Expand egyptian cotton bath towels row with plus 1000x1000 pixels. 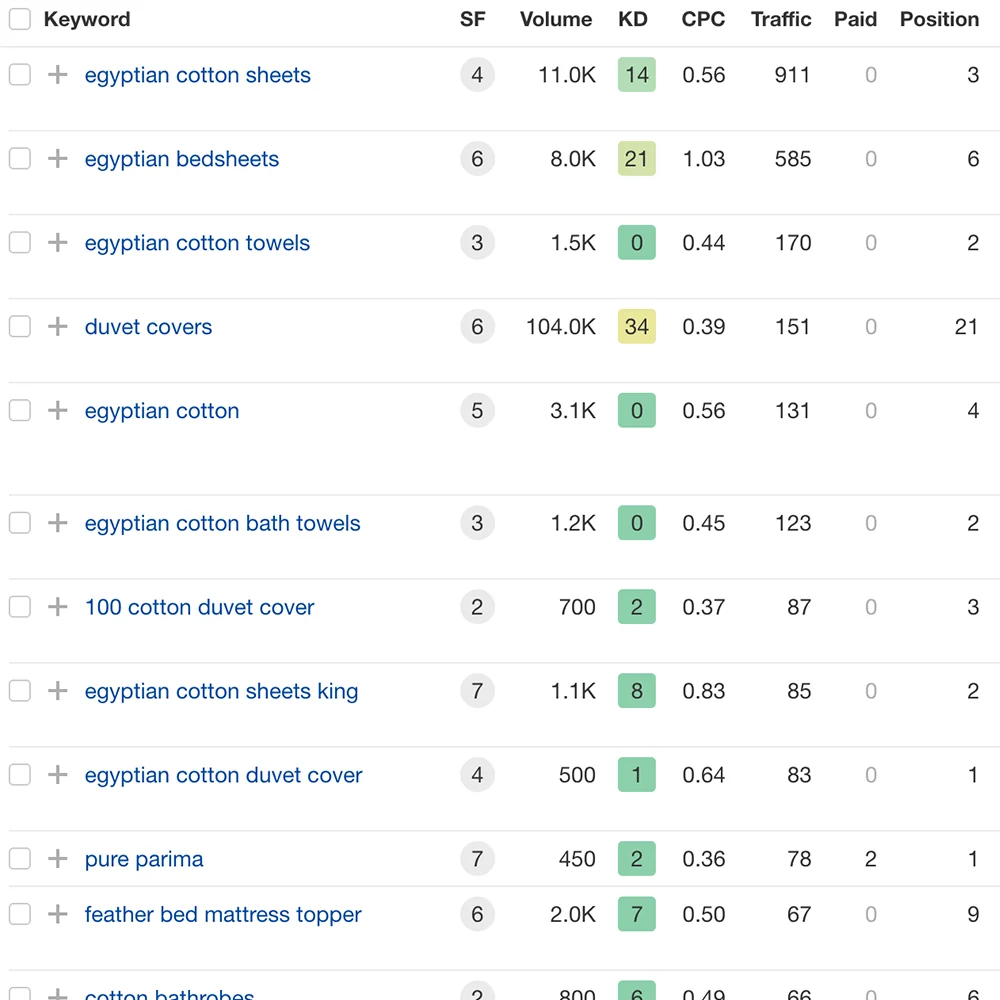pyautogui.click(x=58, y=523)
